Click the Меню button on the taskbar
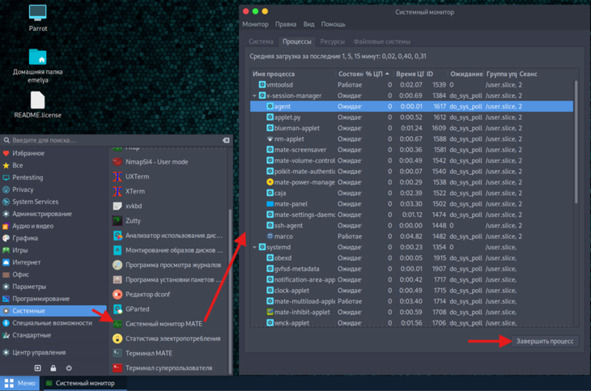 [20, 383]
